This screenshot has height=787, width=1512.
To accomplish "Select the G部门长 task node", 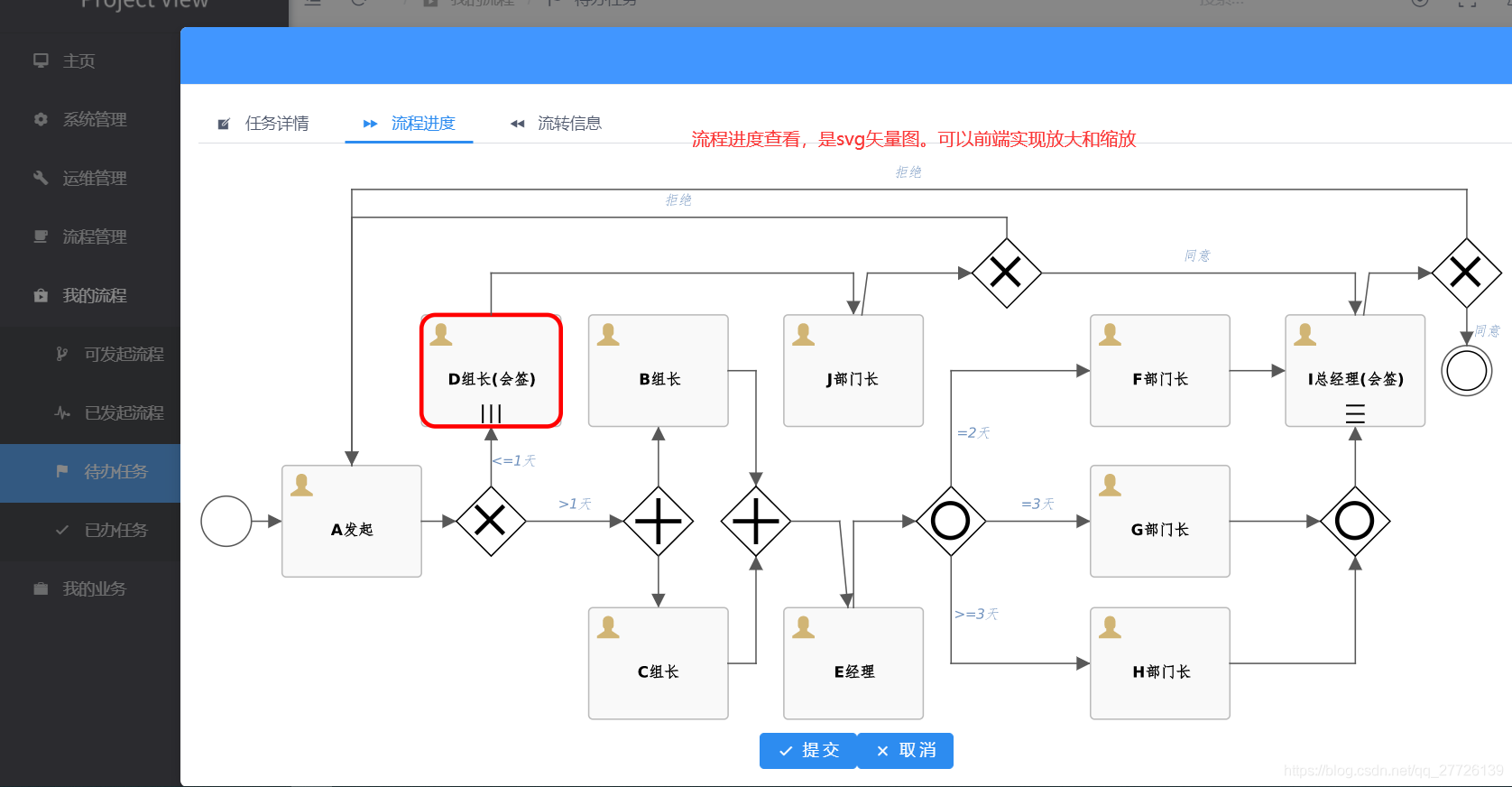I will (1160, 521).
